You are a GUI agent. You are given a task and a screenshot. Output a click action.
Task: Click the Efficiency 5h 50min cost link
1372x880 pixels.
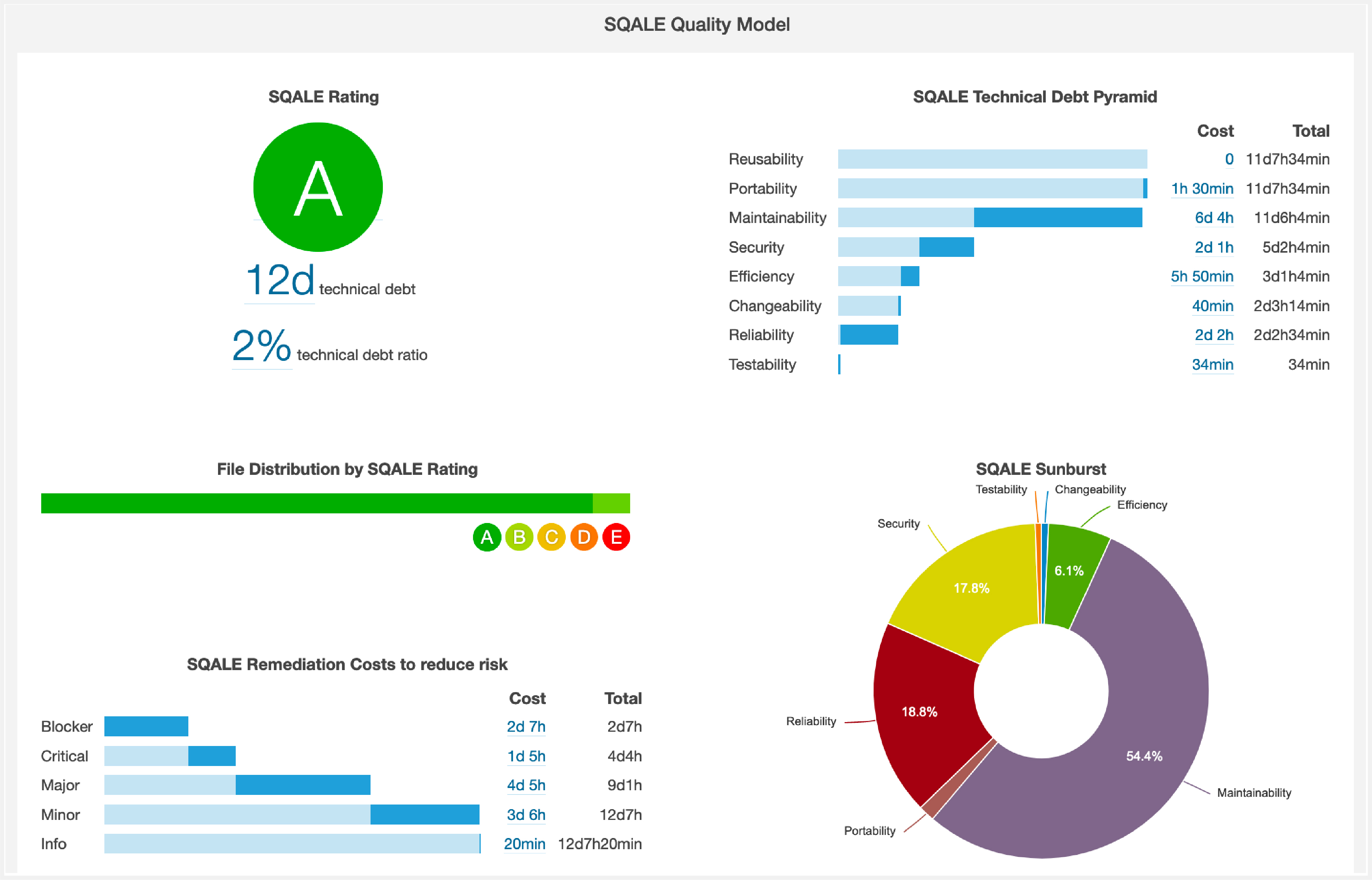1202,277
